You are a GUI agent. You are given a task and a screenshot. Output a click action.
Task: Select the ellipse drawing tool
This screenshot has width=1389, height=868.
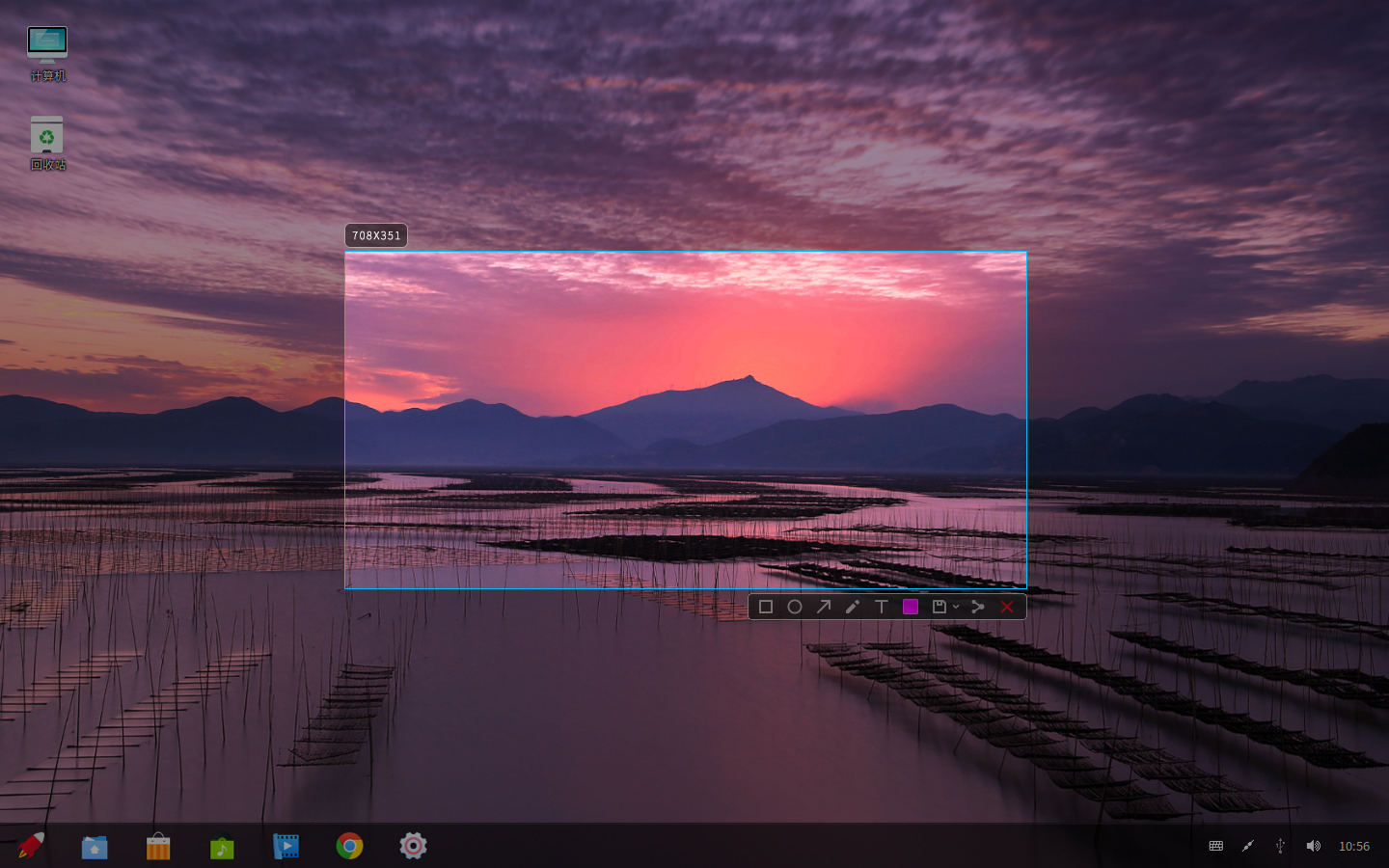tap(795, 607)
